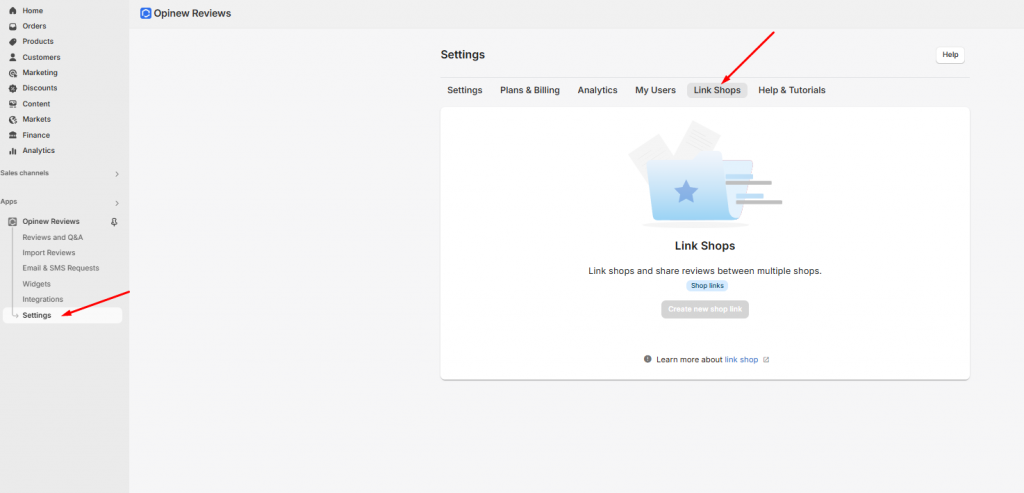Click the Home icon in sidebar
This screenshot has width=1024, height=493.
point(13,10)
